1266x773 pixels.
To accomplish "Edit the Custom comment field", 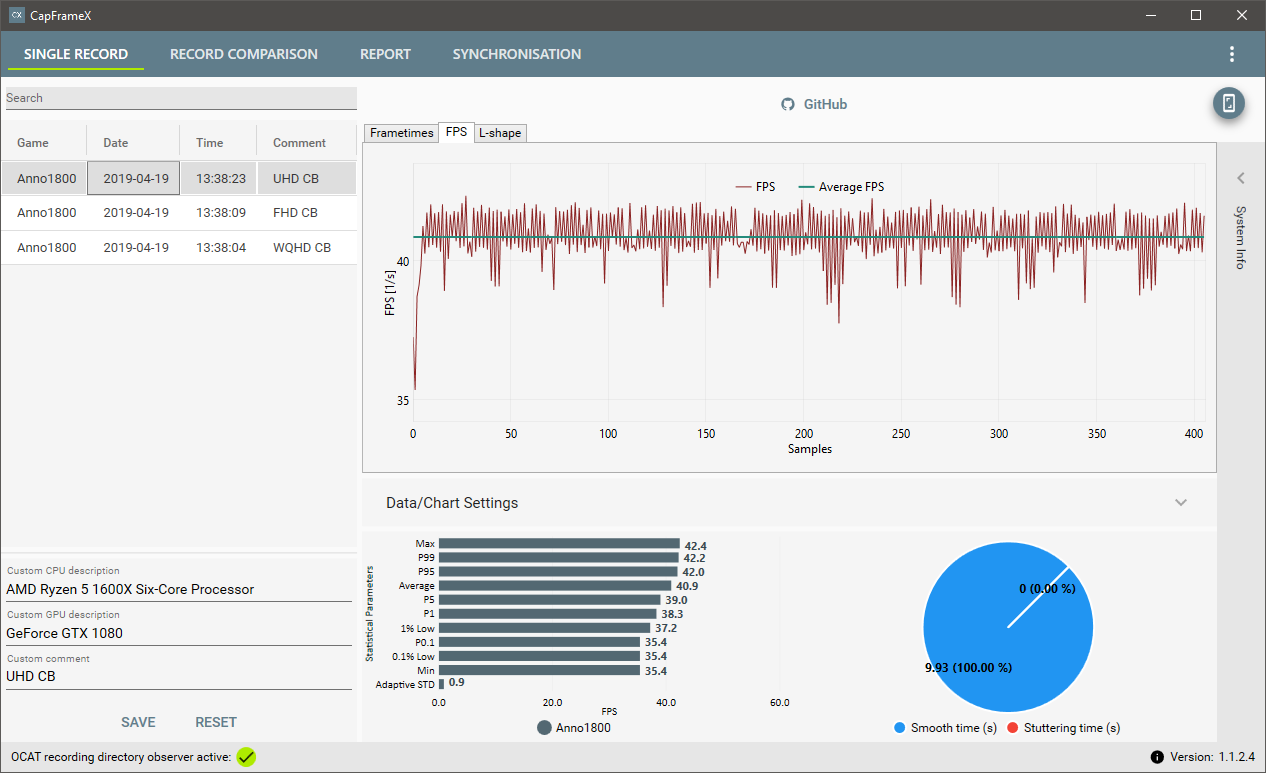I will pyautogui.click(x=179, y=676).
